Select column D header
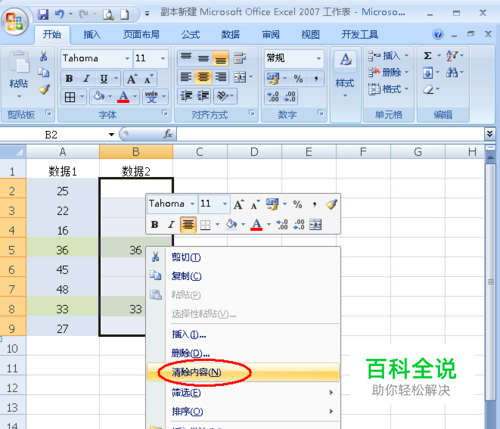This screenshot has height=429, width=500. 254,152
